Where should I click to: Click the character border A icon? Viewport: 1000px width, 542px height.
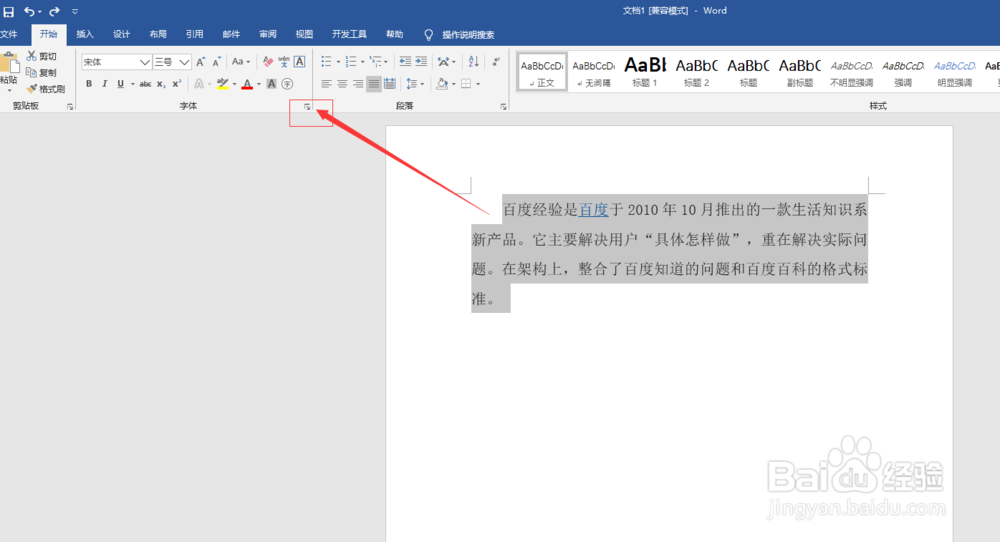[300, 62]
